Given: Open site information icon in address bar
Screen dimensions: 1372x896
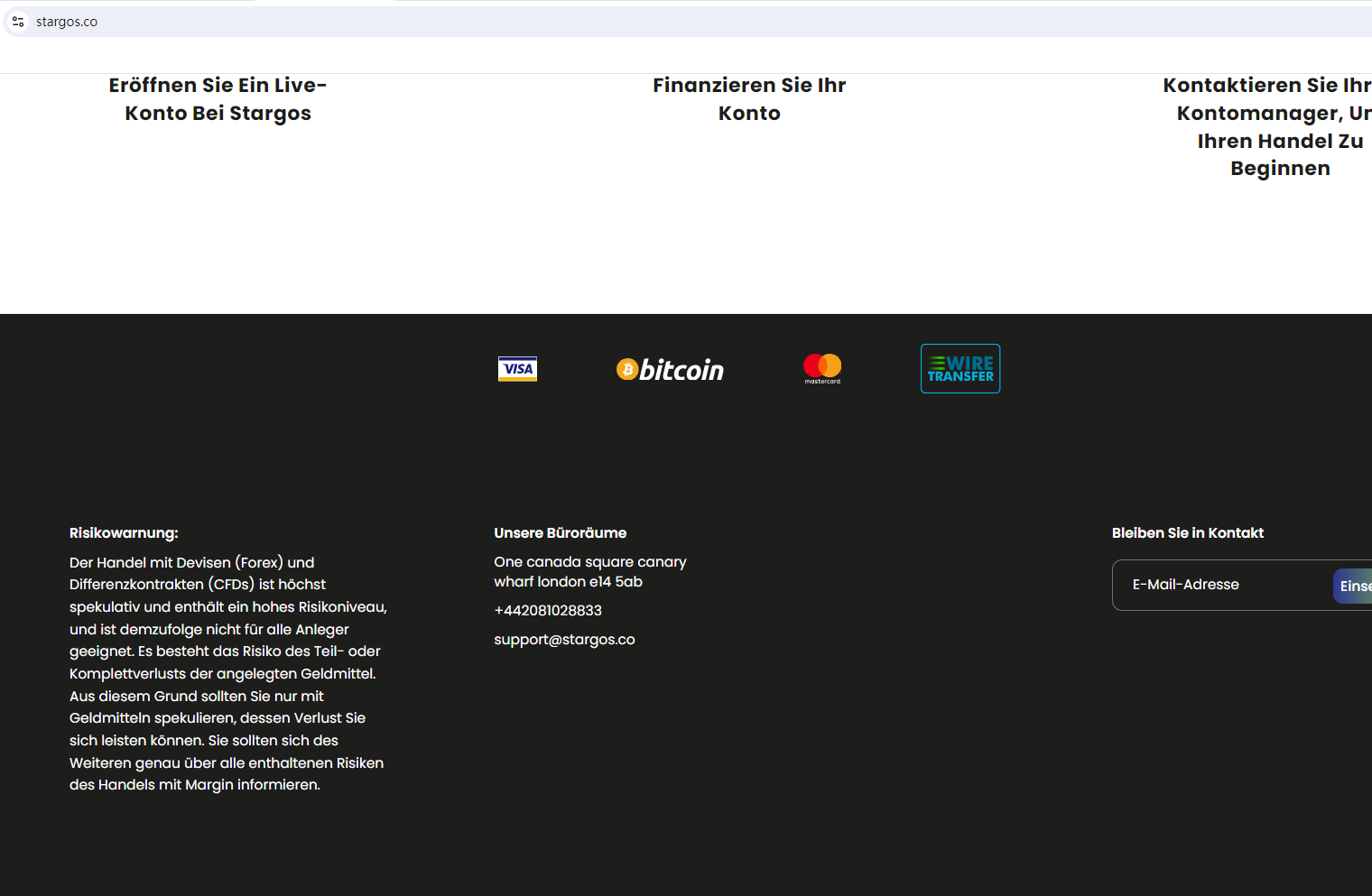Looking at the screenshot, I should pyautogui.click(x=18, y=22).
